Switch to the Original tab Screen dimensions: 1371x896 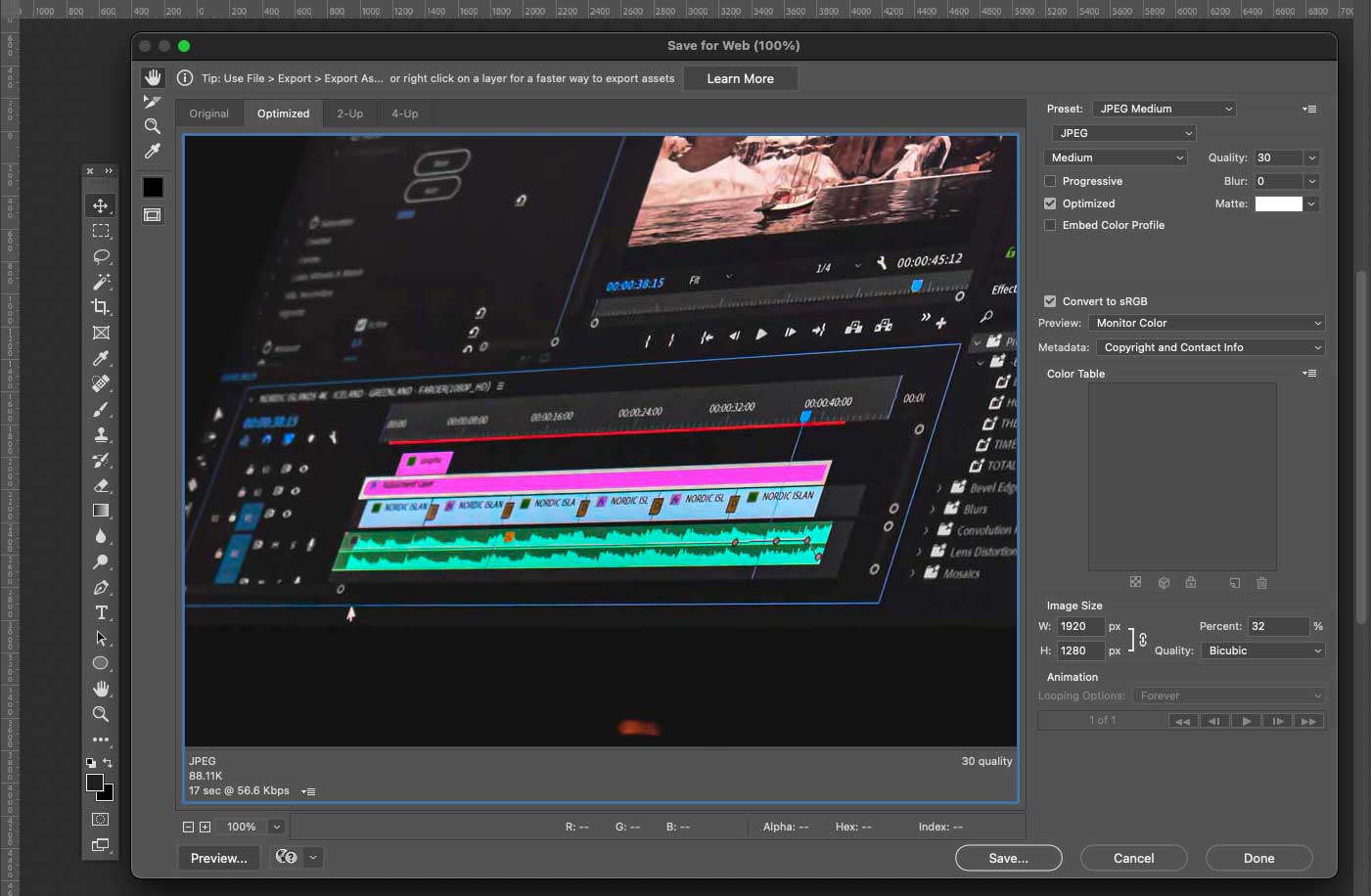pyautogui.click(x=208, y=113)
